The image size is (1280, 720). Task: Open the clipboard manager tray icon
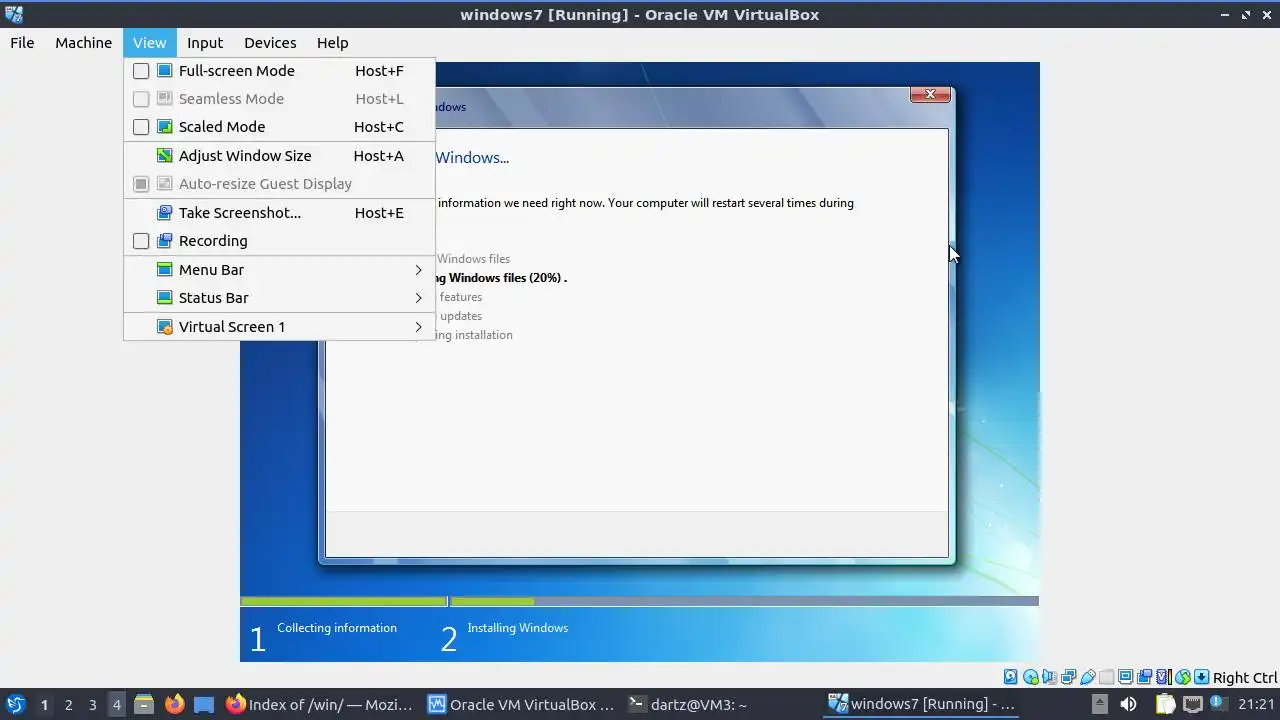pyautogui.click(x=1165, y=704)
